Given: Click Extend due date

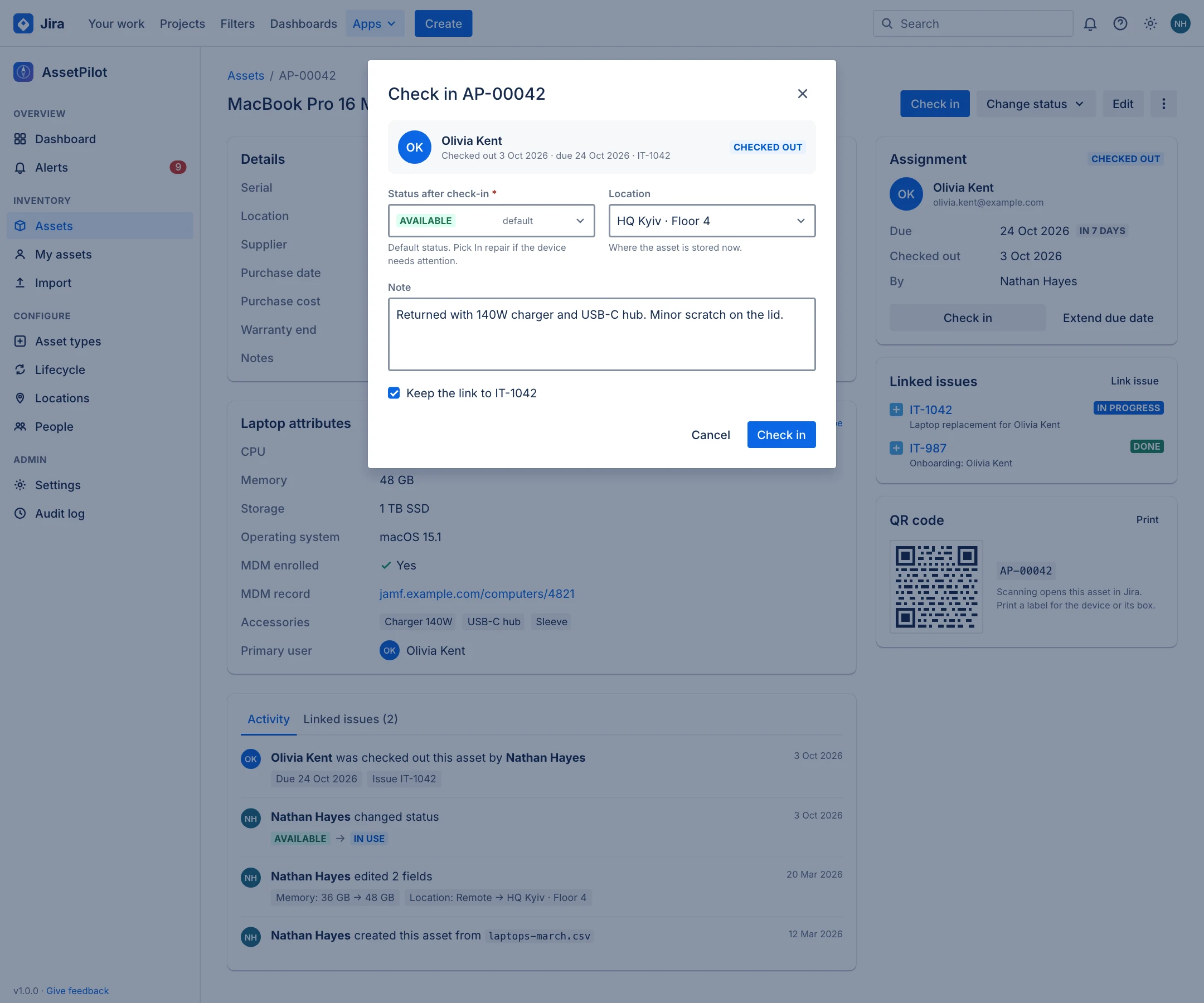Looking at the screenshot, I should (x=1108, y=318).
